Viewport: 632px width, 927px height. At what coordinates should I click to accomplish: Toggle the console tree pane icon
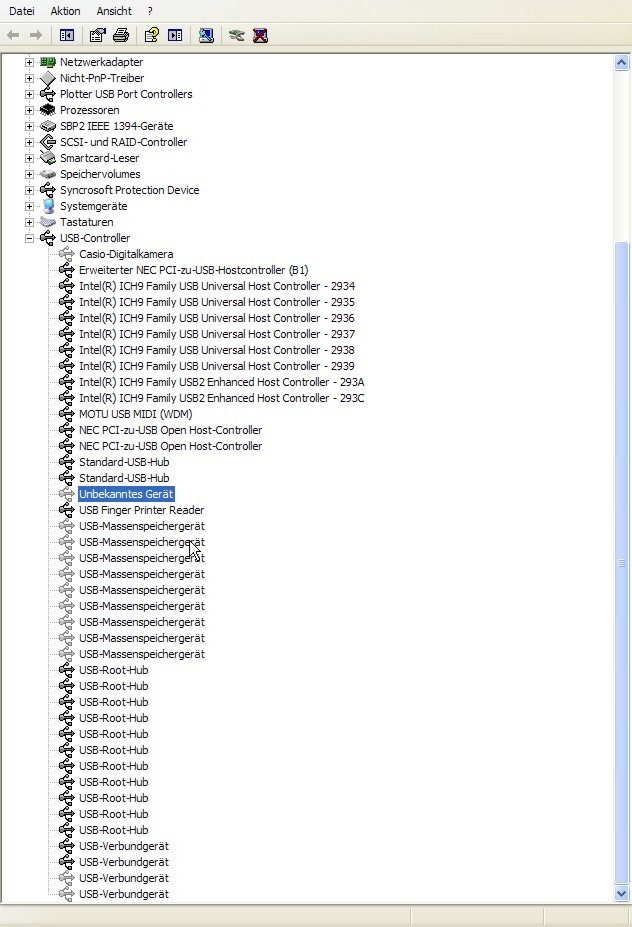pos(67,35)
